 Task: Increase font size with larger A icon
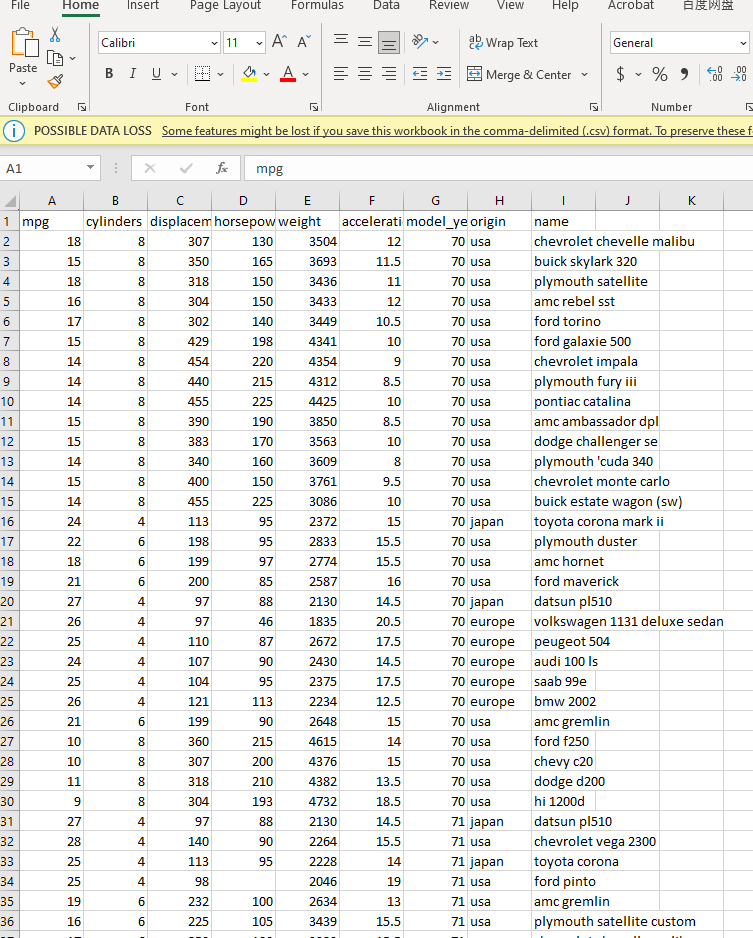279,42
